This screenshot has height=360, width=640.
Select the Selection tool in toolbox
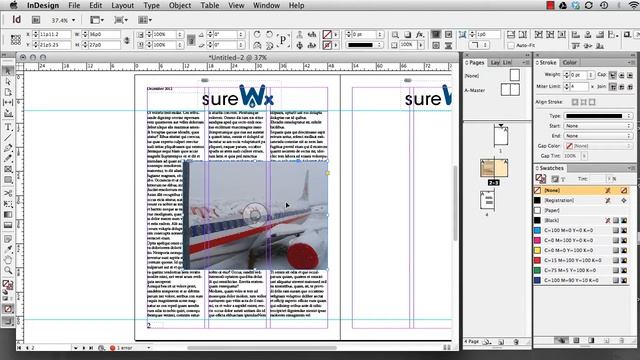pyautogui.click(x=8, y=71)
